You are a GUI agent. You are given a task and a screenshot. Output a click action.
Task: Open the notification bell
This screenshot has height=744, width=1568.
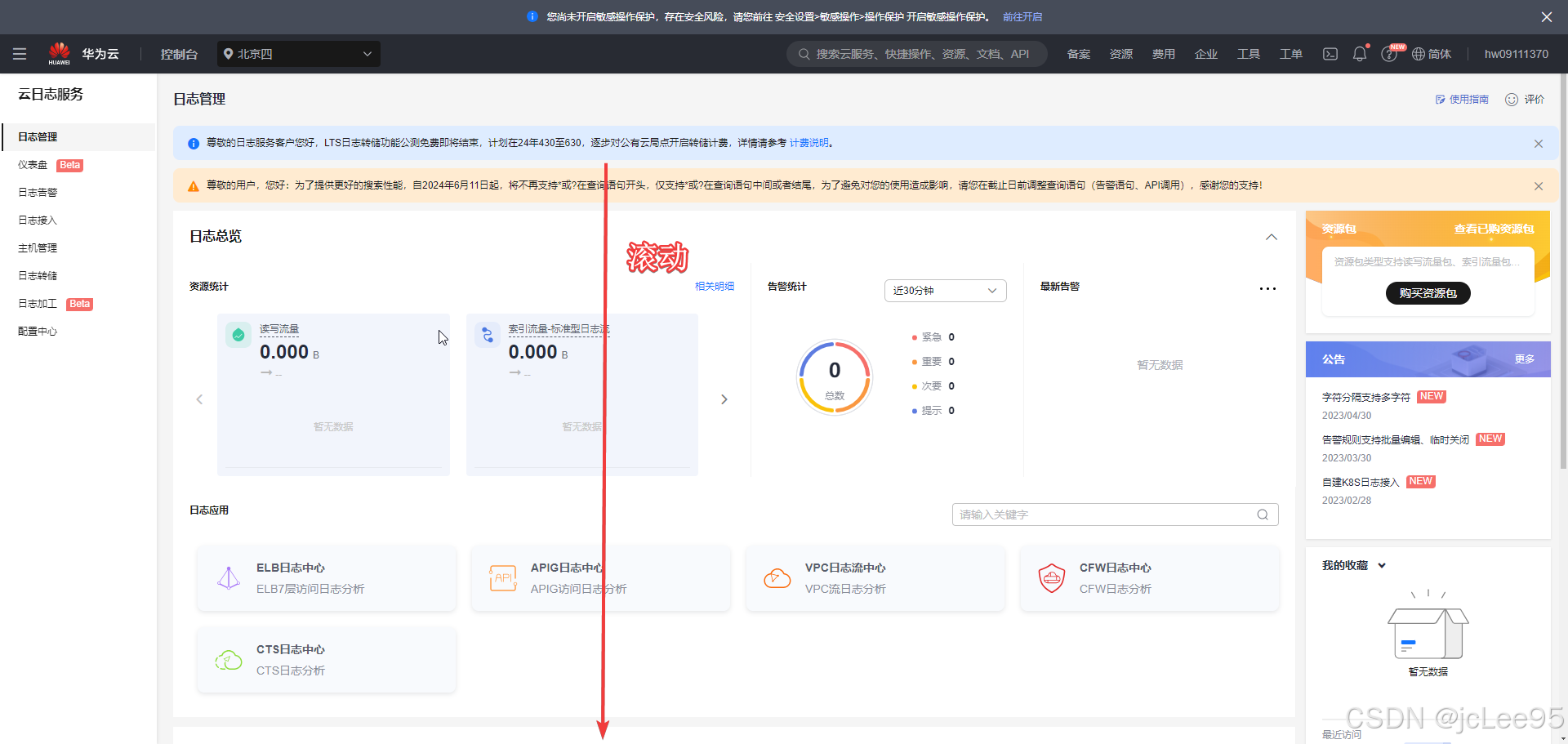pos(1360,54)
